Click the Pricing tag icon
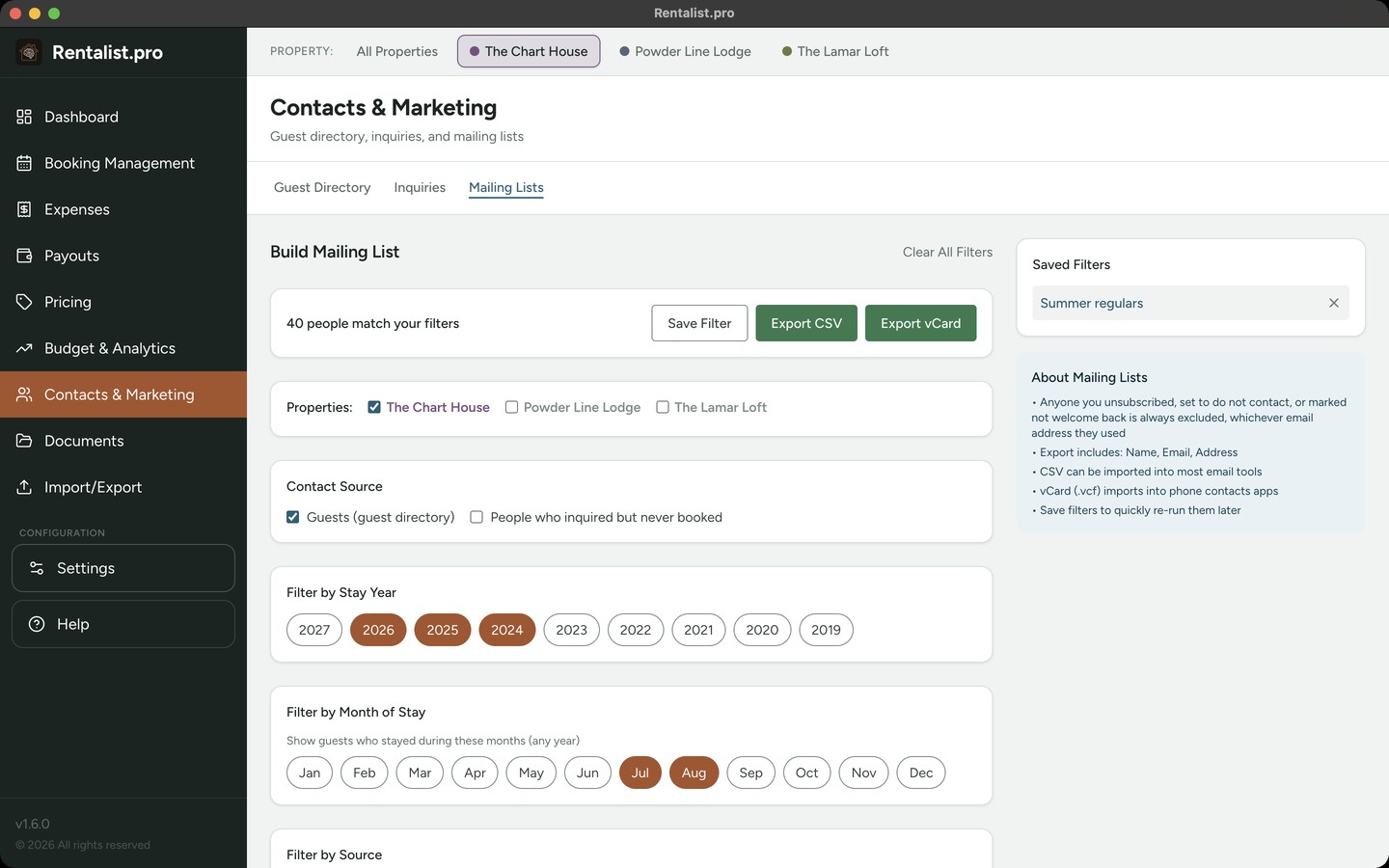 [24, 302]
